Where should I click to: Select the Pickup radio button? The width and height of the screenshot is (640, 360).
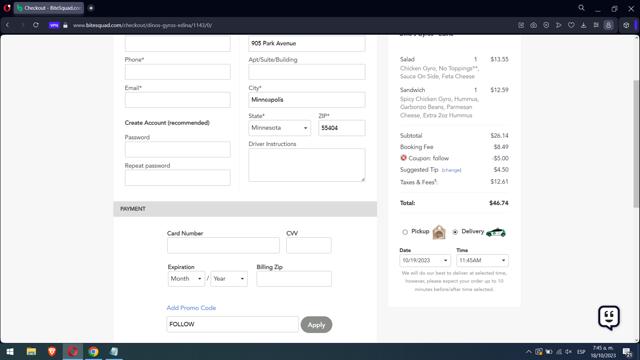click(405, 232)
